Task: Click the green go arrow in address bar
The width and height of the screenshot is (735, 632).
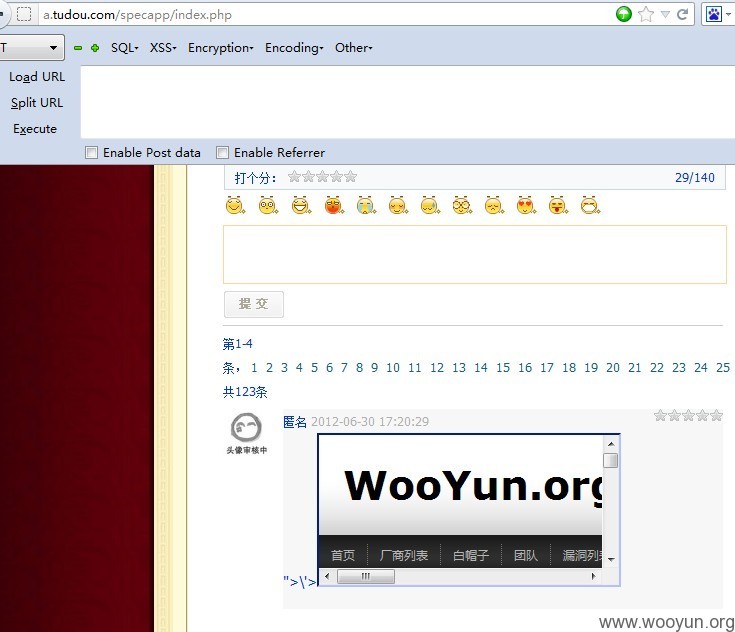Action: tap(623, 15)
